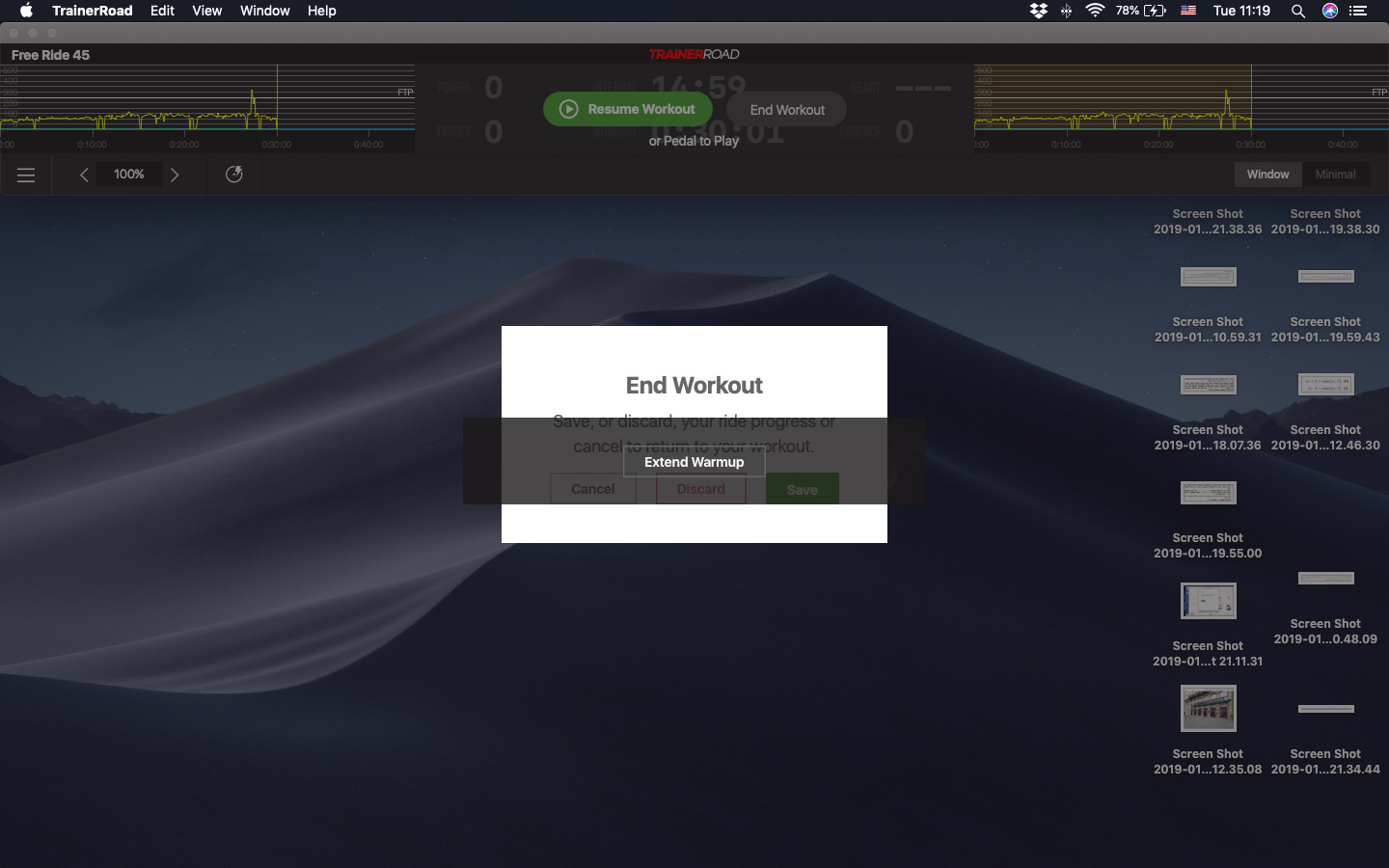
Task: Click Extend Warmup button
Action: click(x=694, y=462)
